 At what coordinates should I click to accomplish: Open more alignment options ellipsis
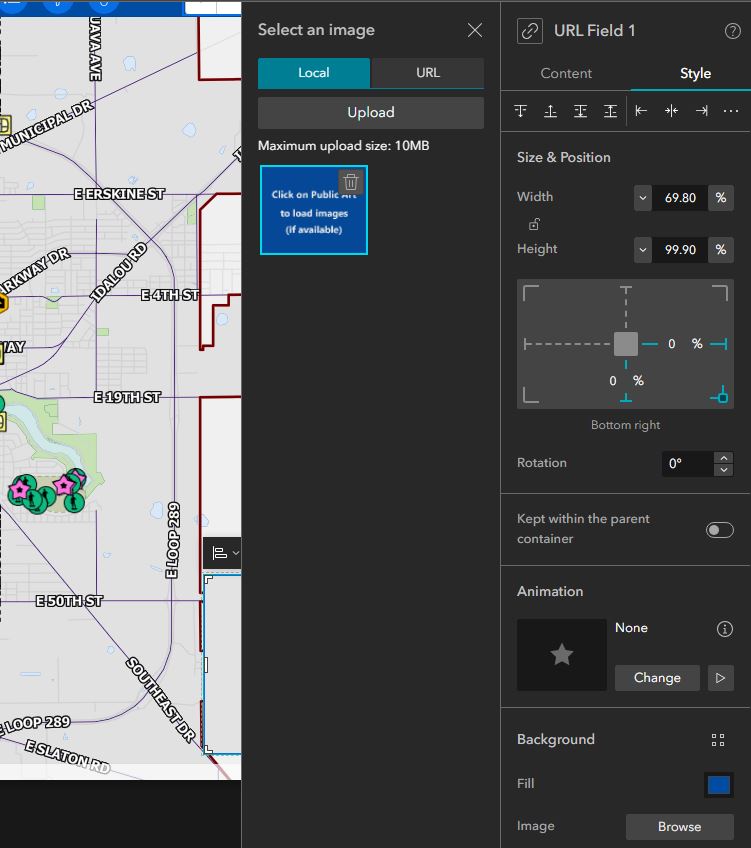pyautogui.click(x=730, y=111)
